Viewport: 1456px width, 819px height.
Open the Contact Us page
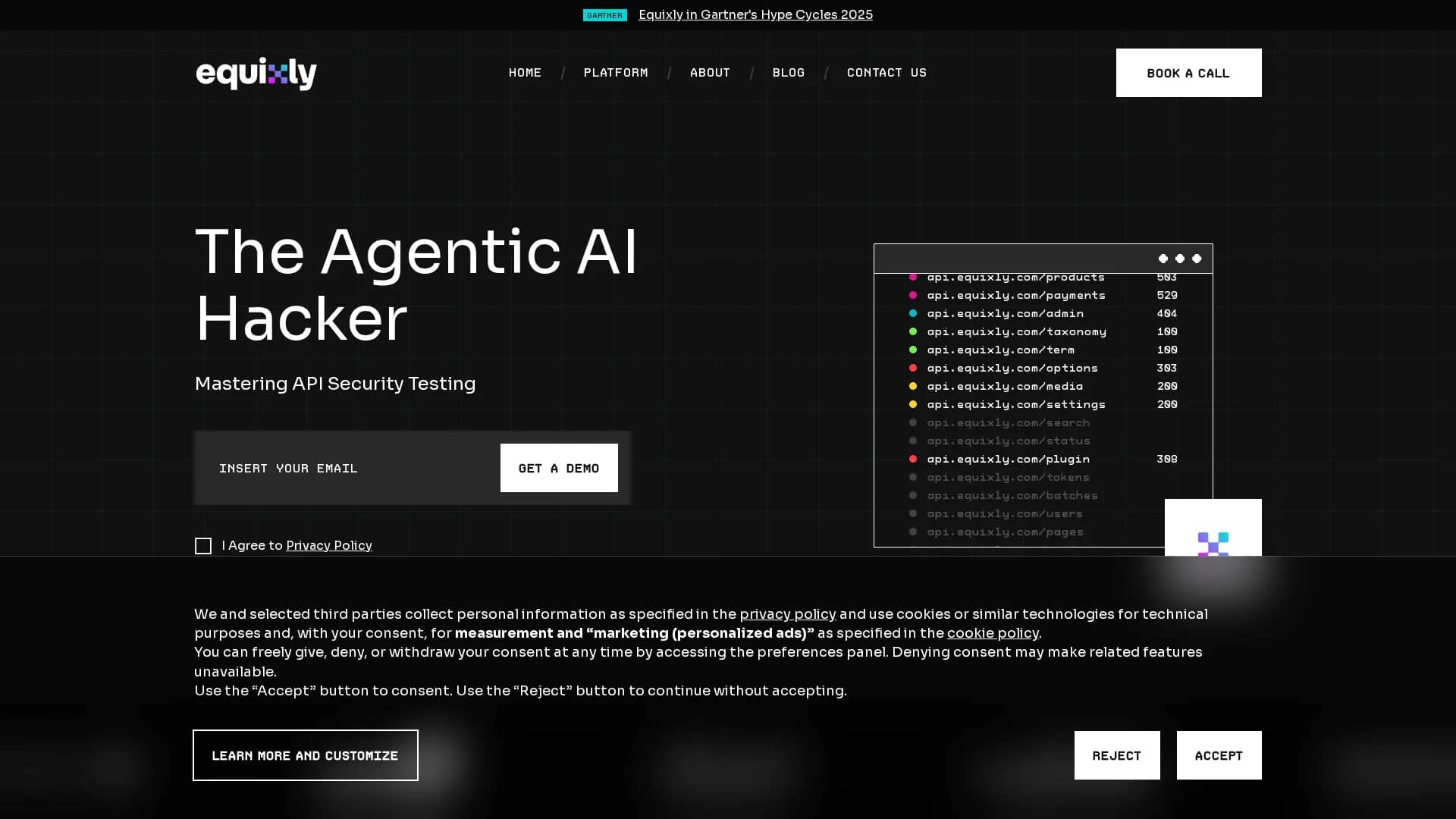click(886, 73)
